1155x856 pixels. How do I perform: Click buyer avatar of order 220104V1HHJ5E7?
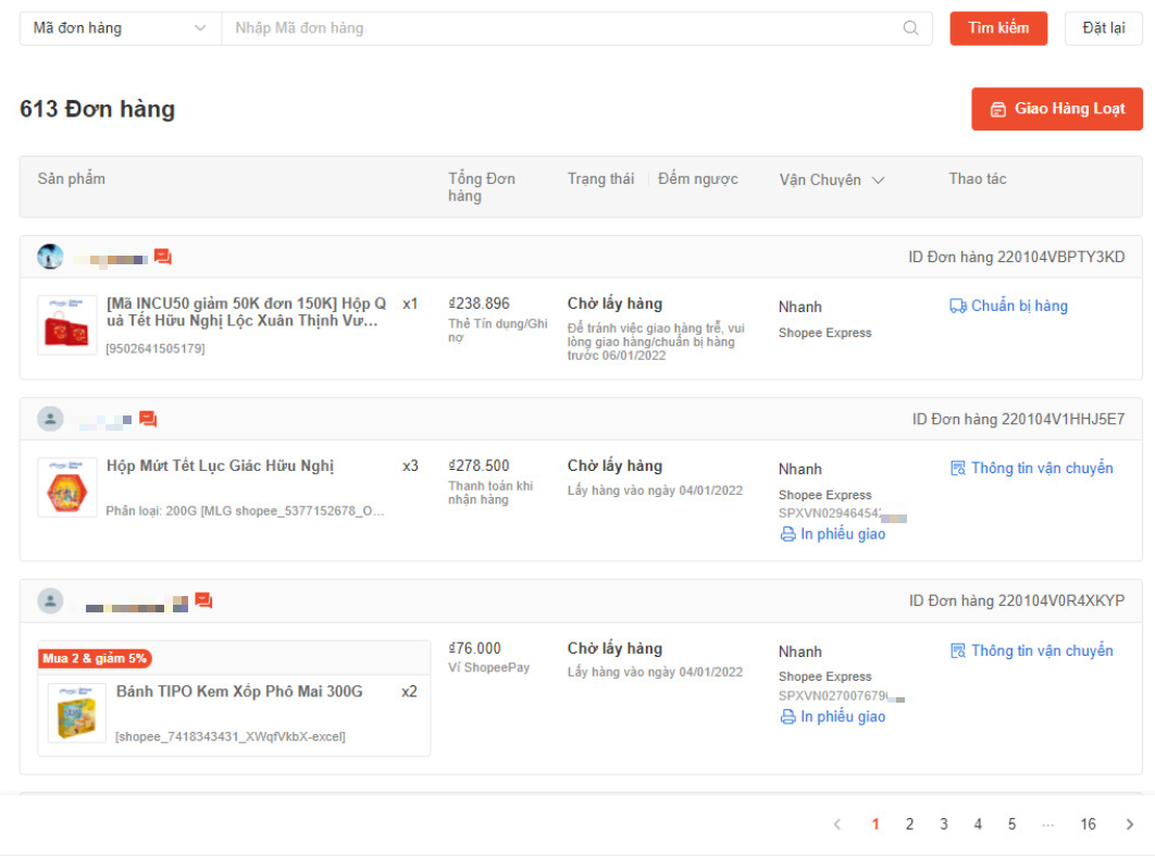click(50, 418)
